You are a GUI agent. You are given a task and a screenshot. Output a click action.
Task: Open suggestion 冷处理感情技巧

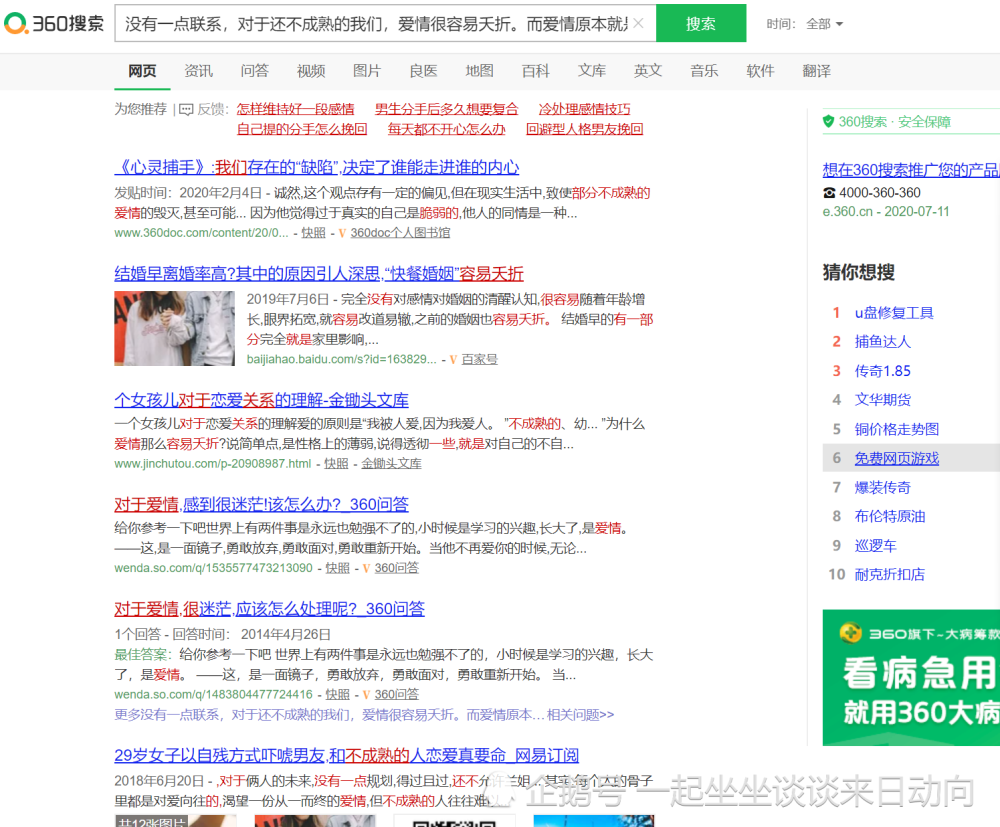(x=584, y=109)
